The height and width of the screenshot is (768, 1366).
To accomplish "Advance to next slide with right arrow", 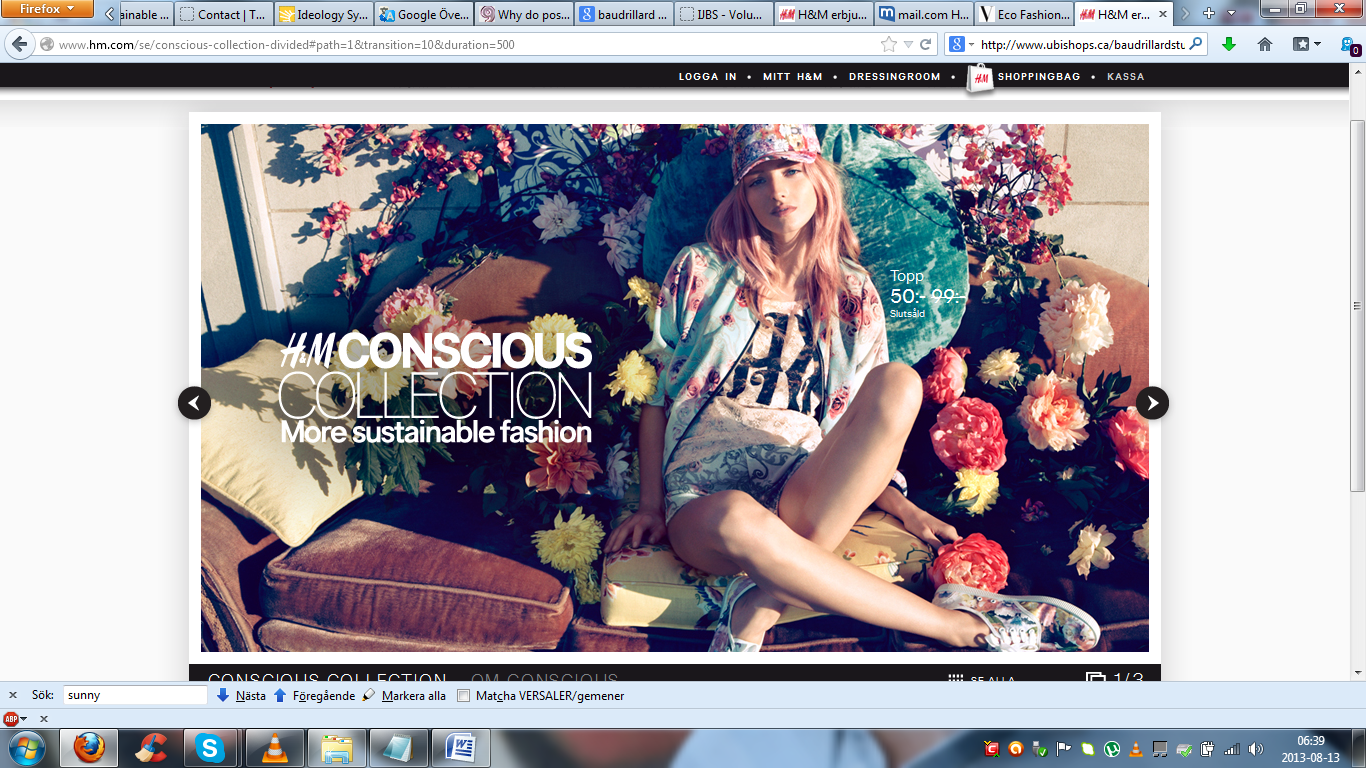I will pos(1152,403).
